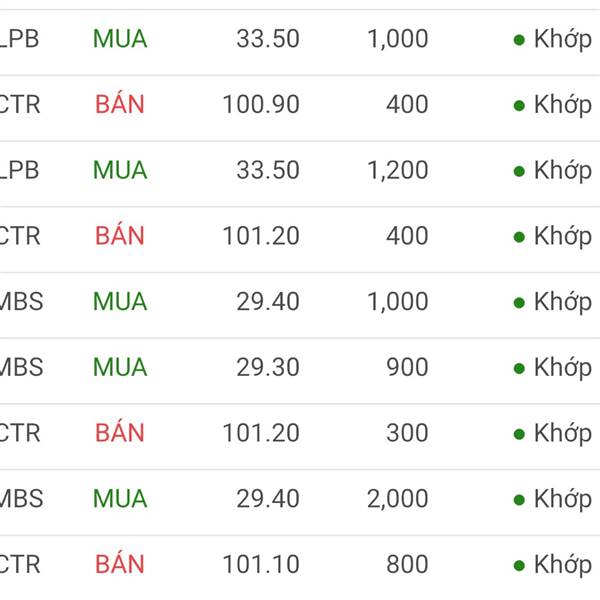Click green status dot on LPB 1,200 row
Screen dimensions: 600x600
click(519, 171)
